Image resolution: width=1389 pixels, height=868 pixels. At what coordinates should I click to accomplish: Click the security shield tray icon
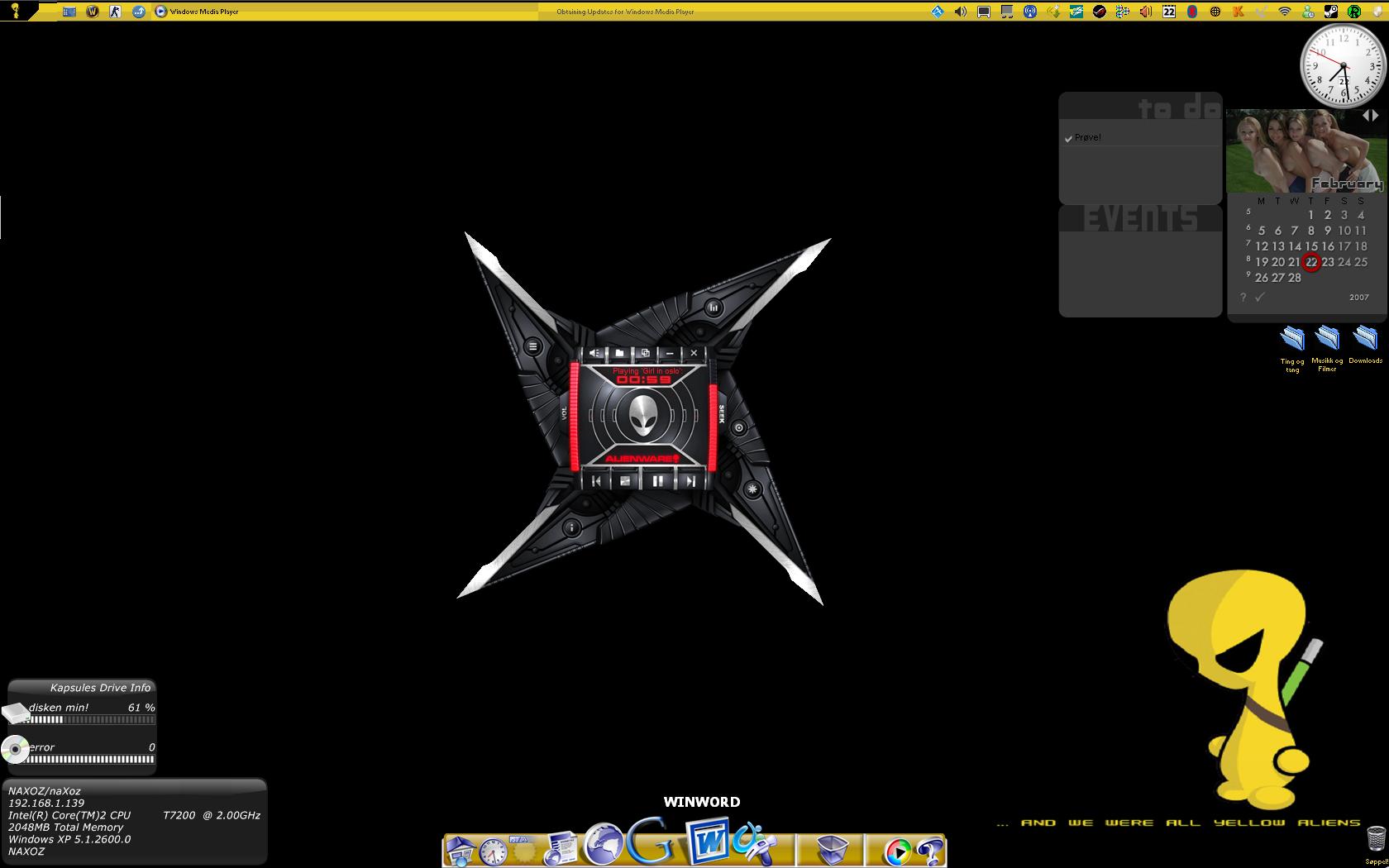(1377, 12)
